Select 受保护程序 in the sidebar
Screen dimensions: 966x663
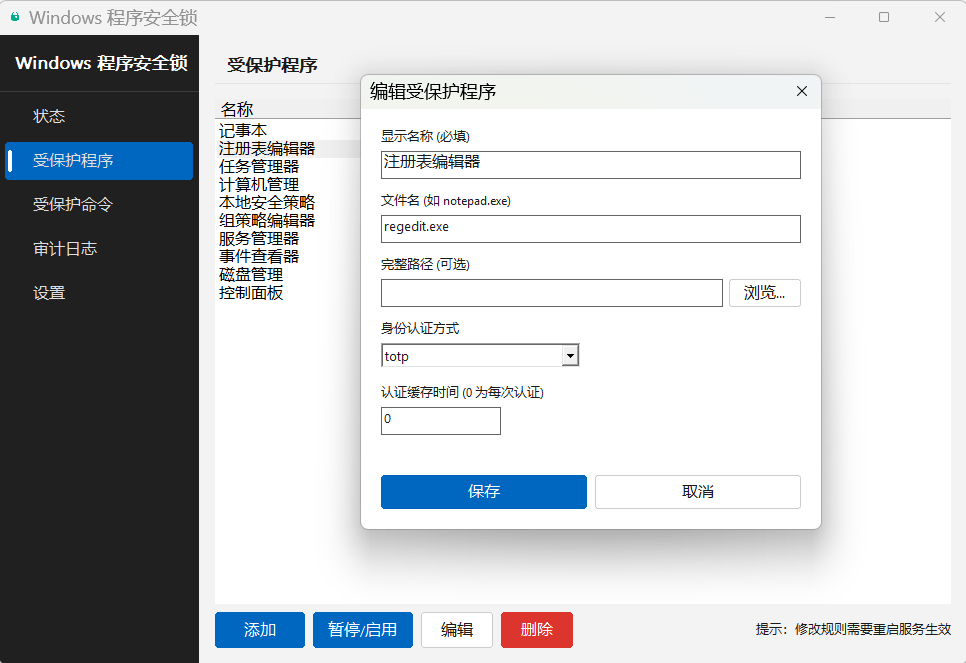(x=74, y=160)
